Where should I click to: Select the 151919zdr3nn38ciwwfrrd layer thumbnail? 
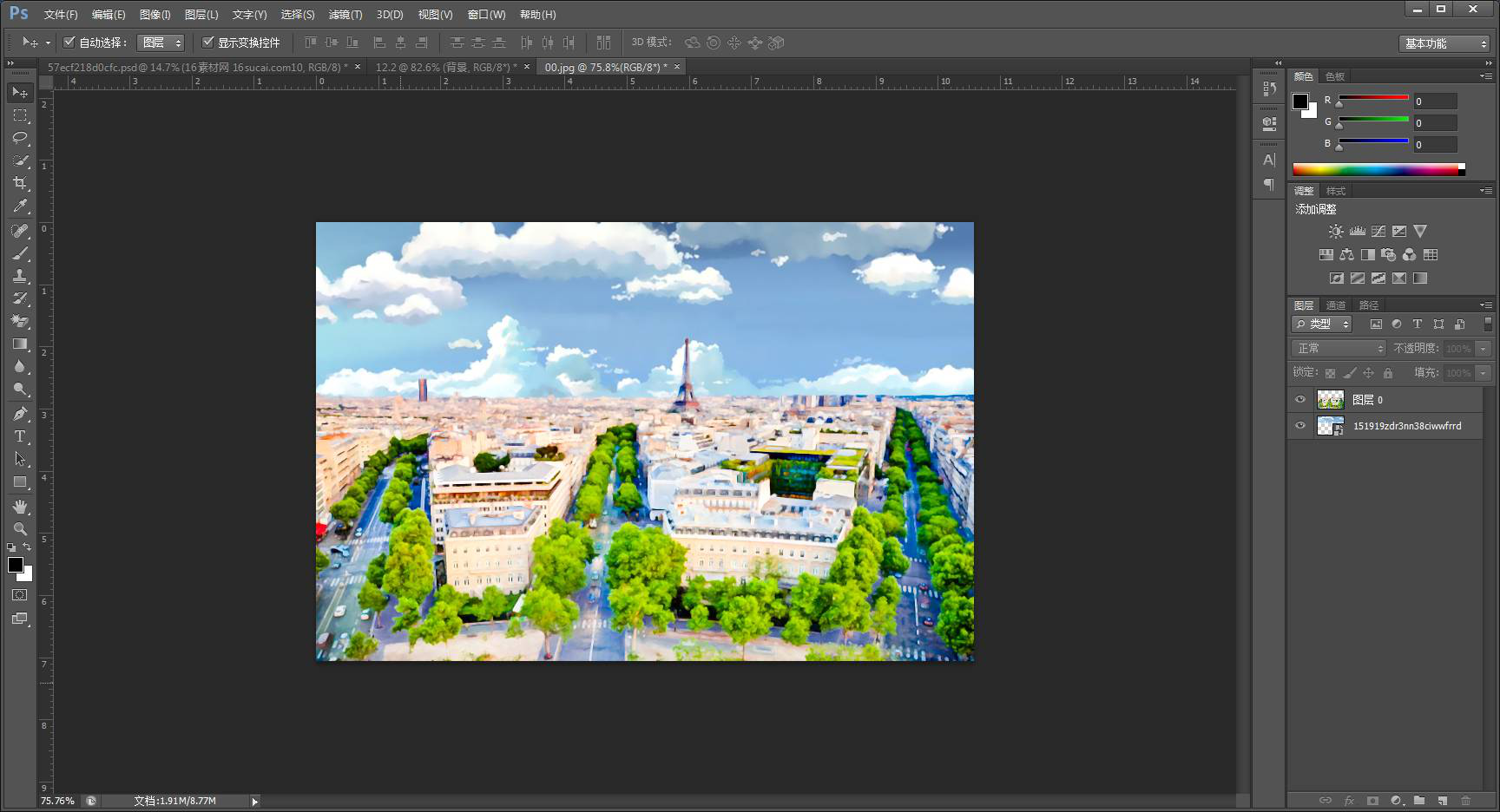1330,426
